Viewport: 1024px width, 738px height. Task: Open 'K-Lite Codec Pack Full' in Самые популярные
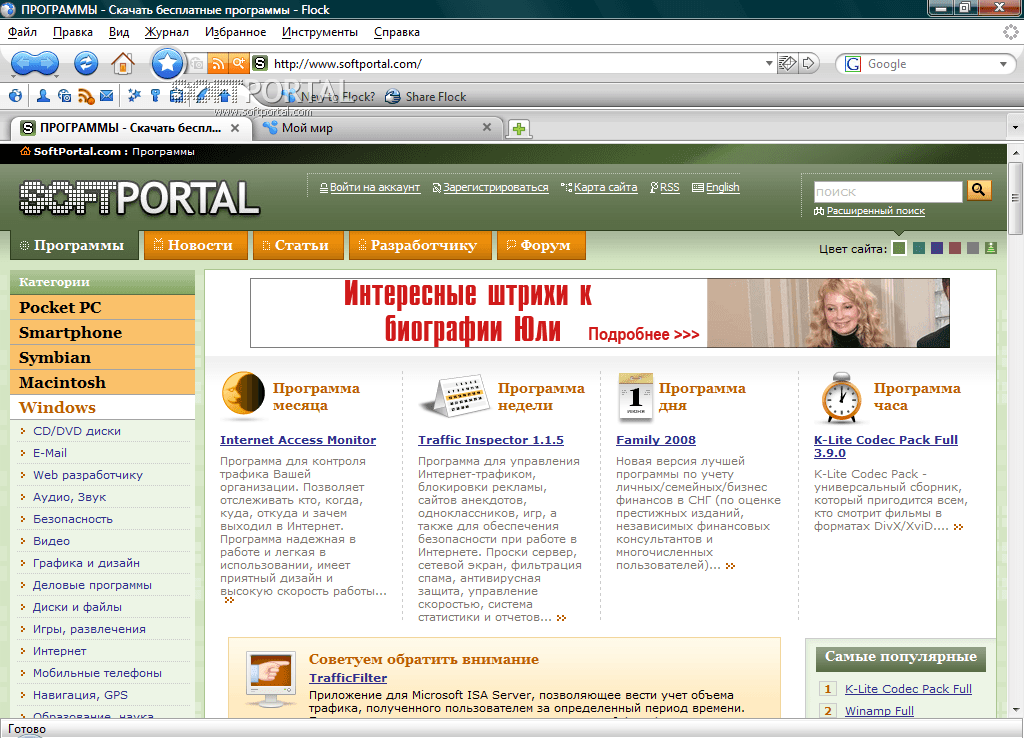pos(908,689)
